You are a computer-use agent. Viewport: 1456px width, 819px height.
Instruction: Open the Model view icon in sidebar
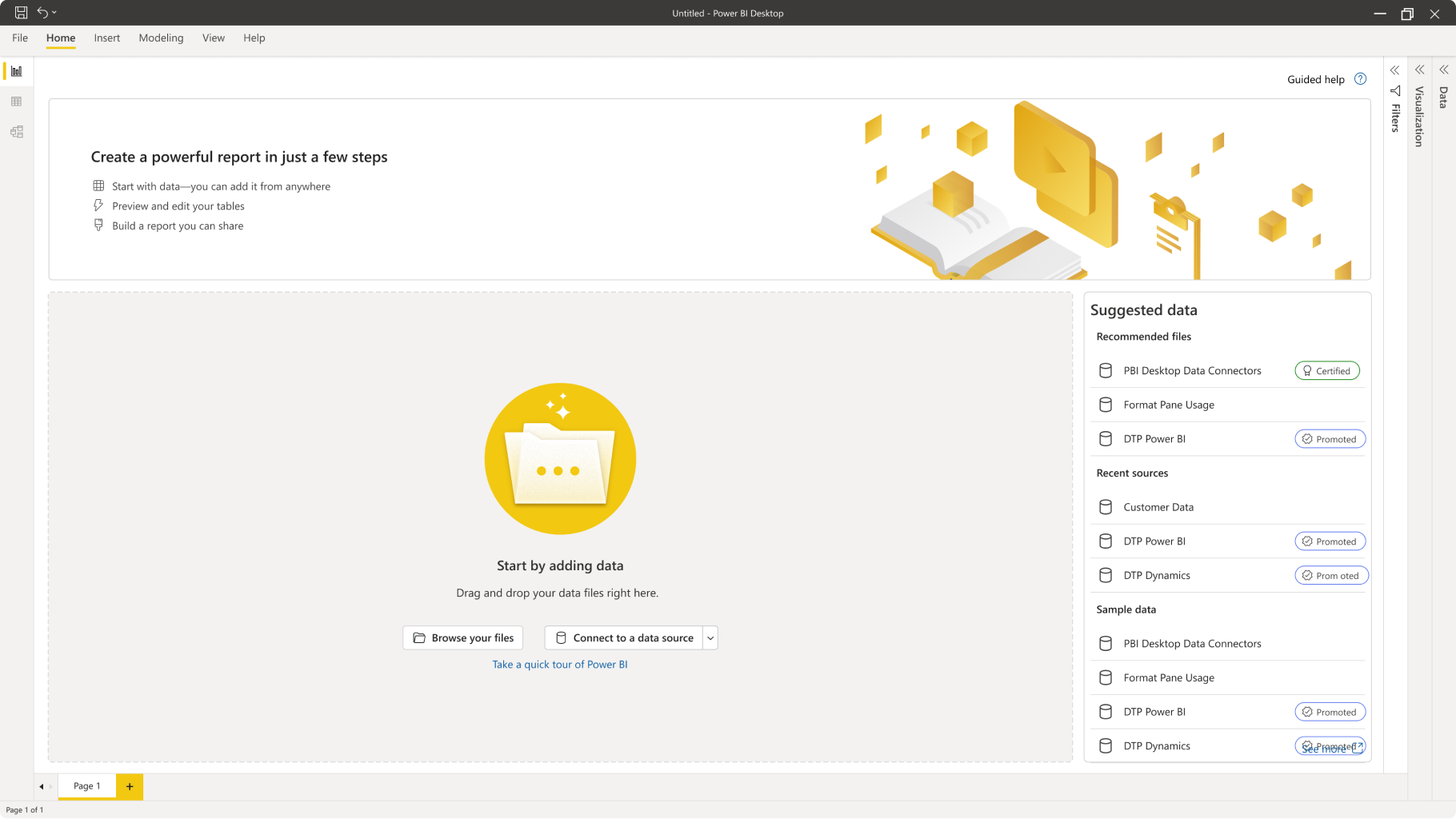17,132
